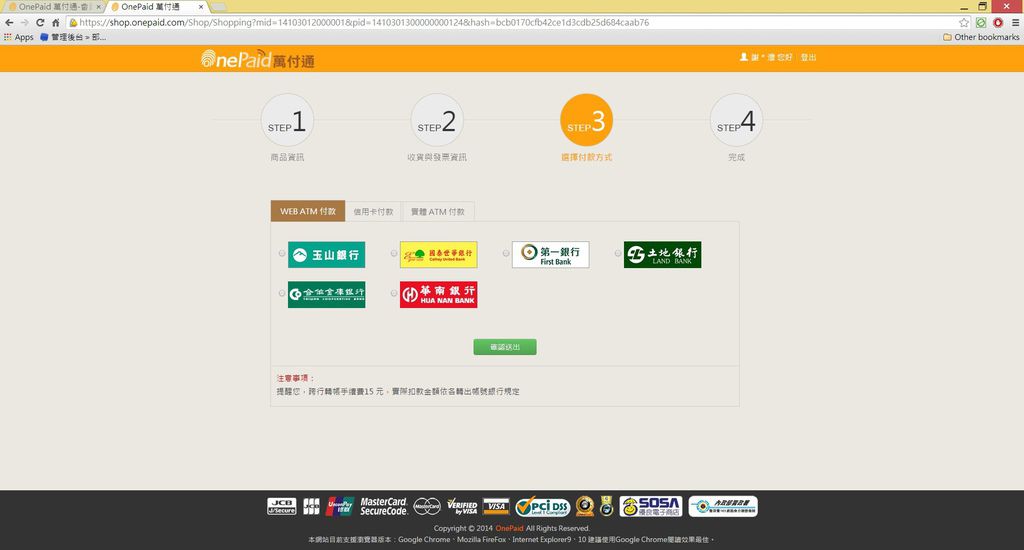Click the SSL lock icon in address bar
Screen dimensions: 1024x550
[x=73, y=22]
